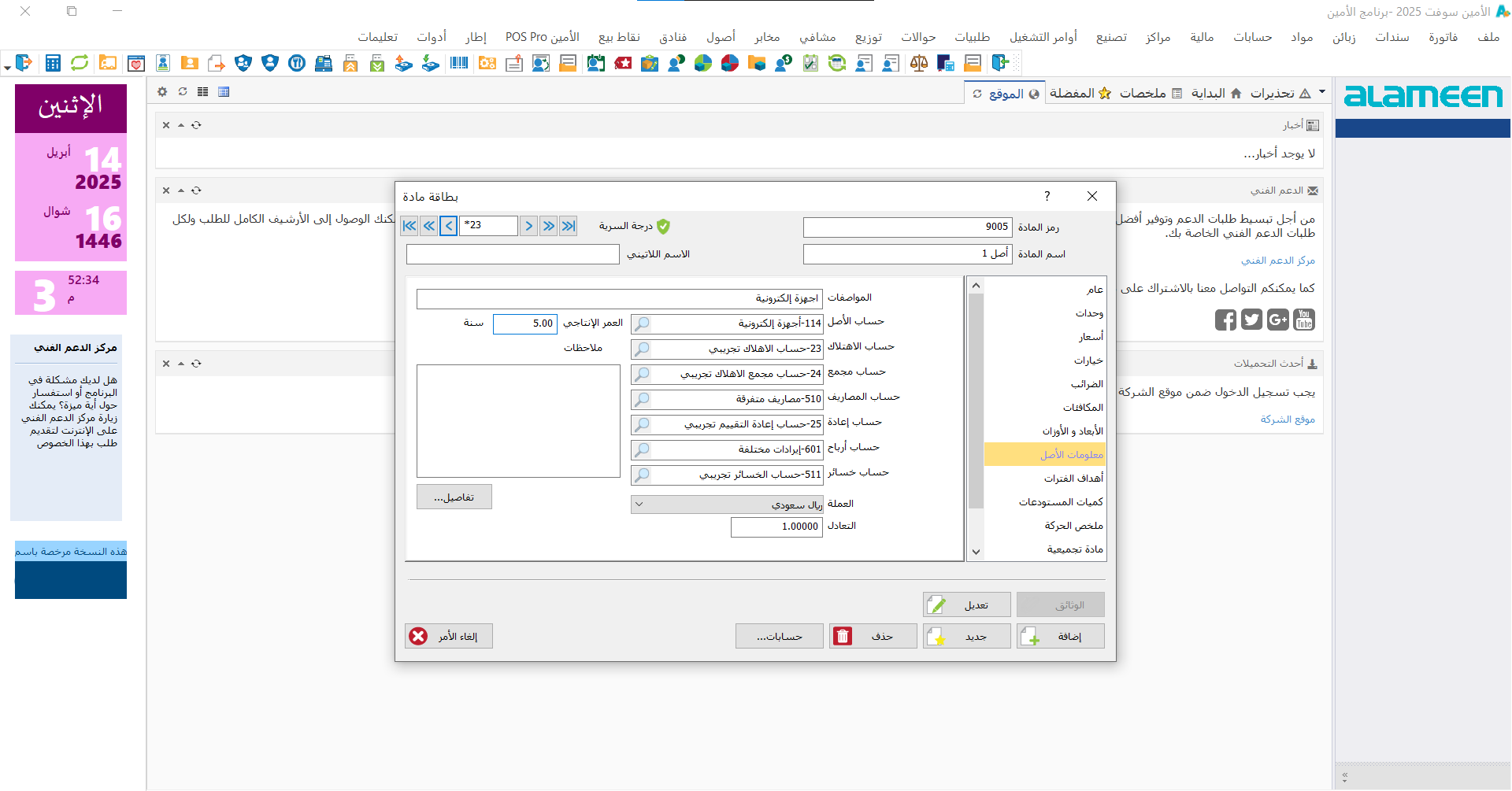Expand the العملة currency dropdown

coord(639,505)
